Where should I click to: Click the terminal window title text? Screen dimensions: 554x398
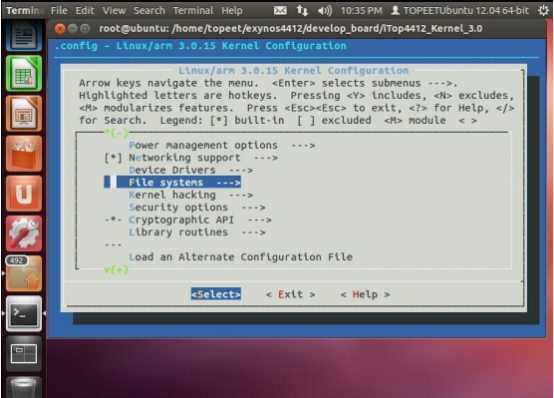290,28
